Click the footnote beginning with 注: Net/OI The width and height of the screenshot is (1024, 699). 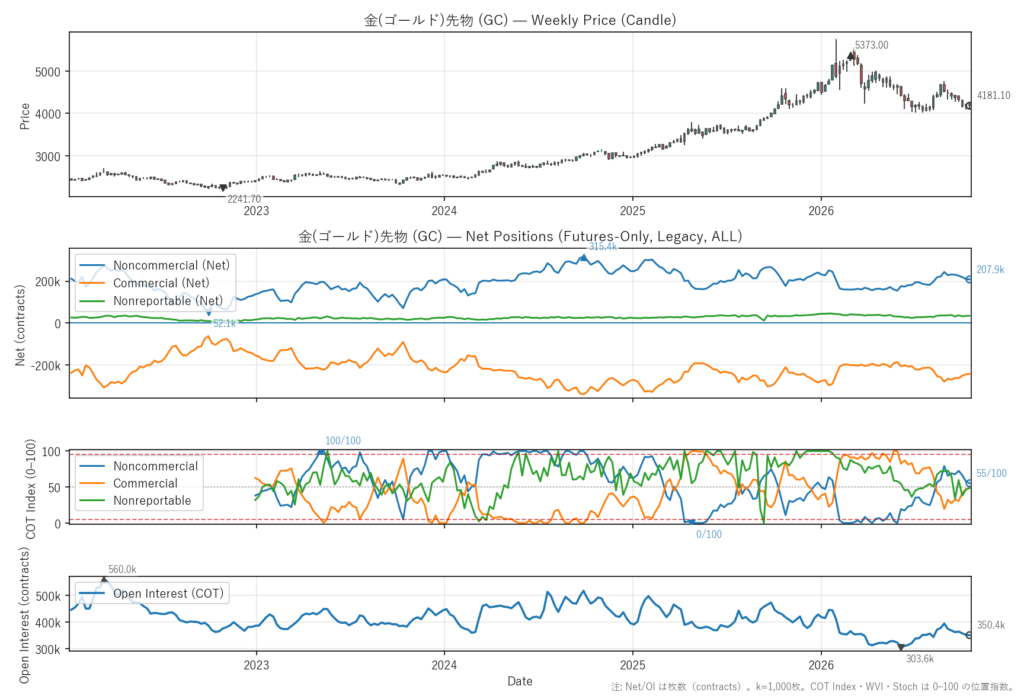pos(812,687)
